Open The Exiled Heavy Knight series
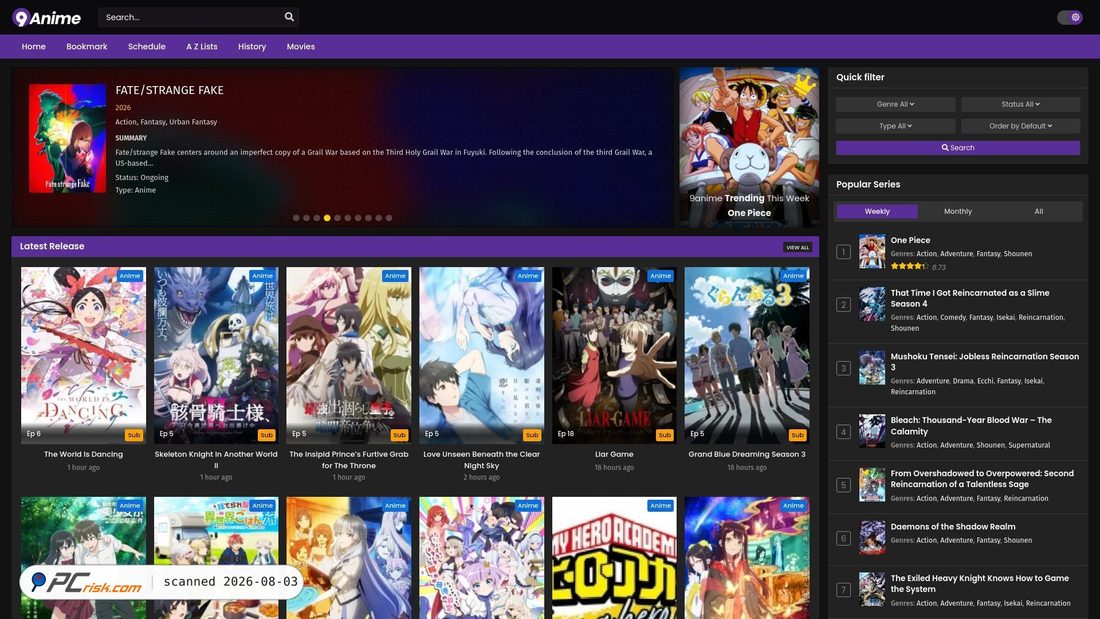This screenshot has width=1100, height=619. click(979, 583)
